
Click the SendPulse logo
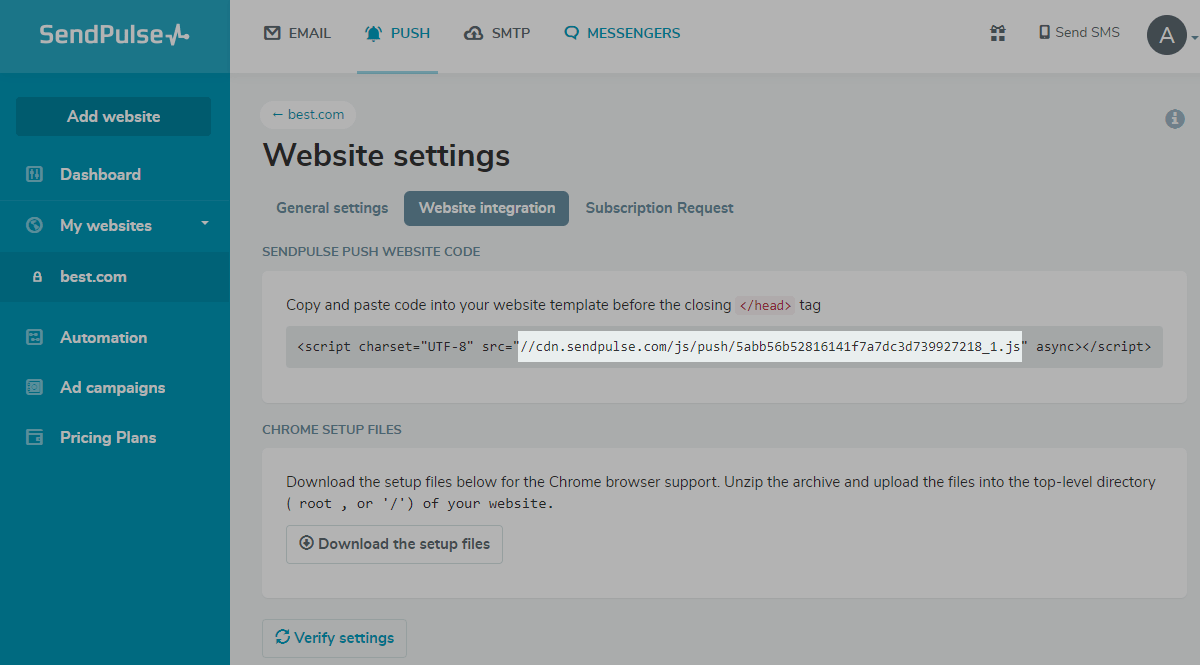[114, 34]
